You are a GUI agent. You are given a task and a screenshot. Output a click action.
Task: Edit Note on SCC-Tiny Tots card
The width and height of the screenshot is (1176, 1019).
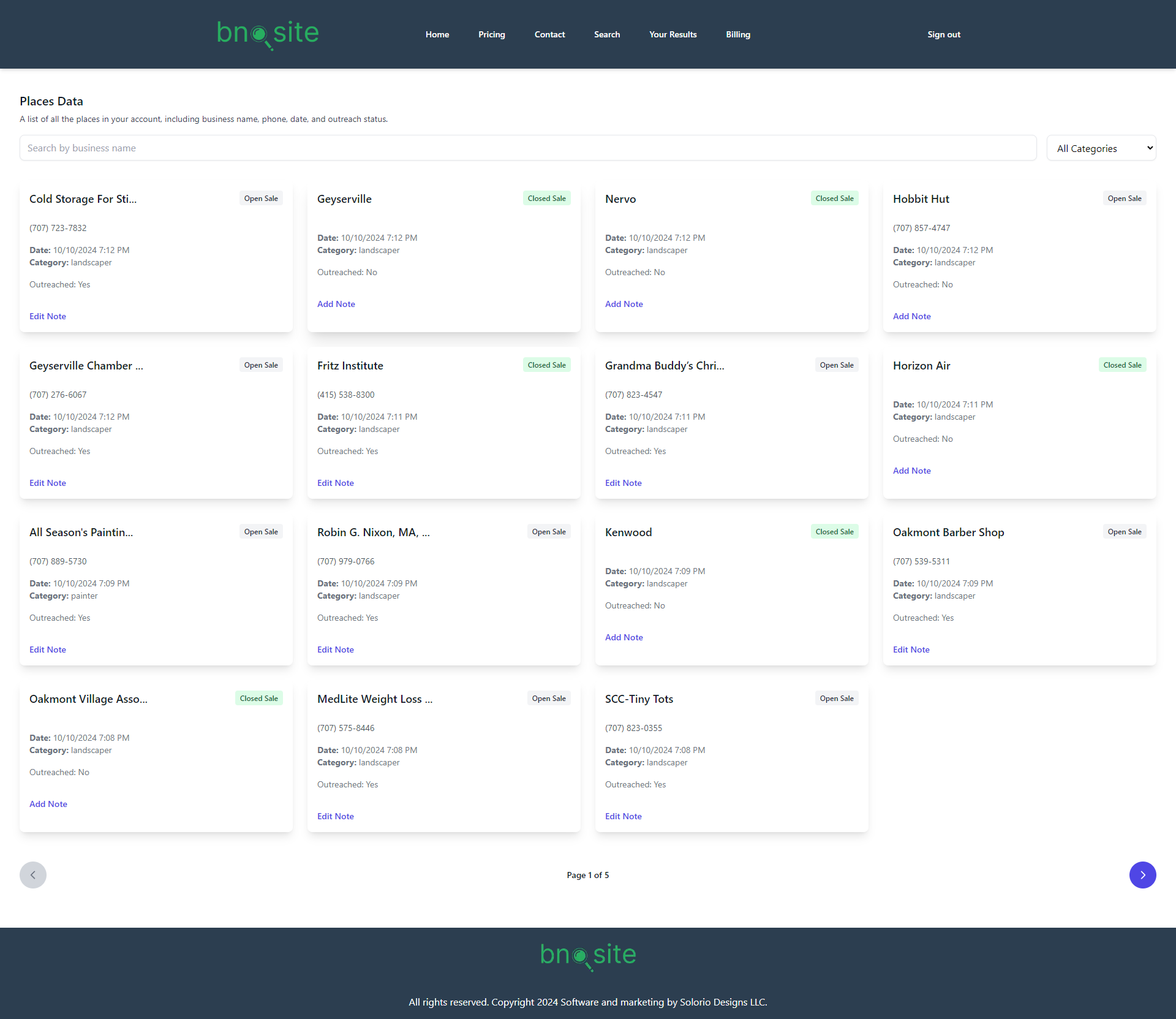pos(623,816)
